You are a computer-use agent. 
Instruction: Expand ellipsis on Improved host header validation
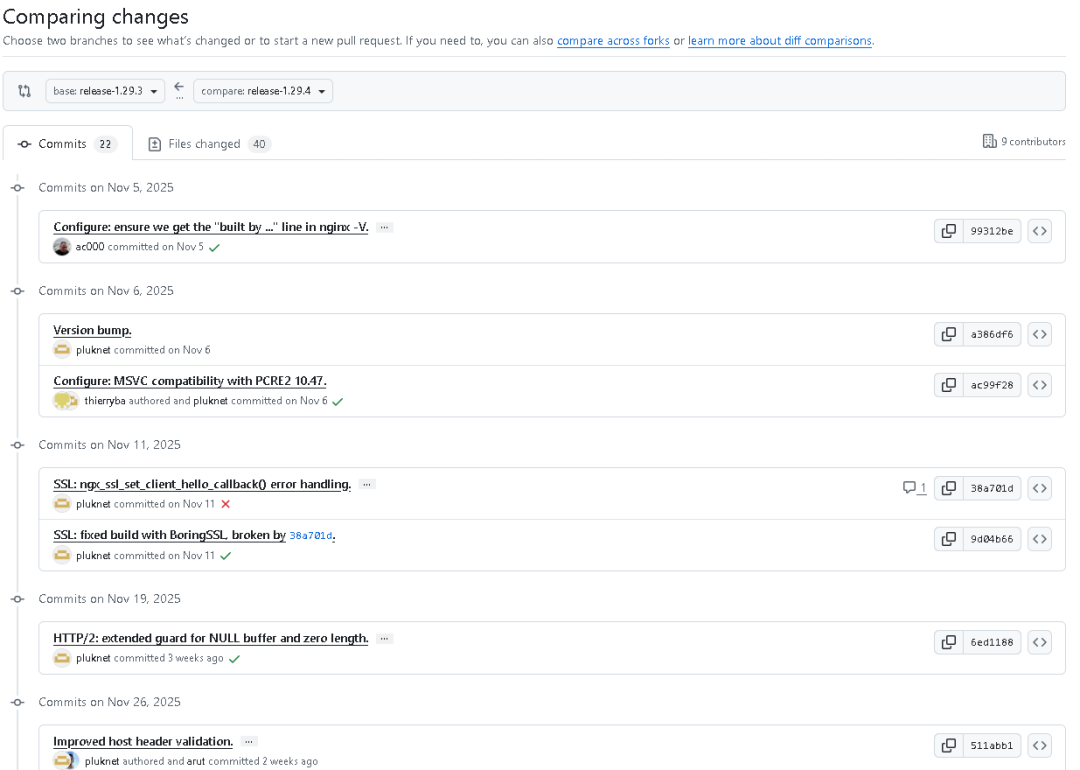coord(249,742)
